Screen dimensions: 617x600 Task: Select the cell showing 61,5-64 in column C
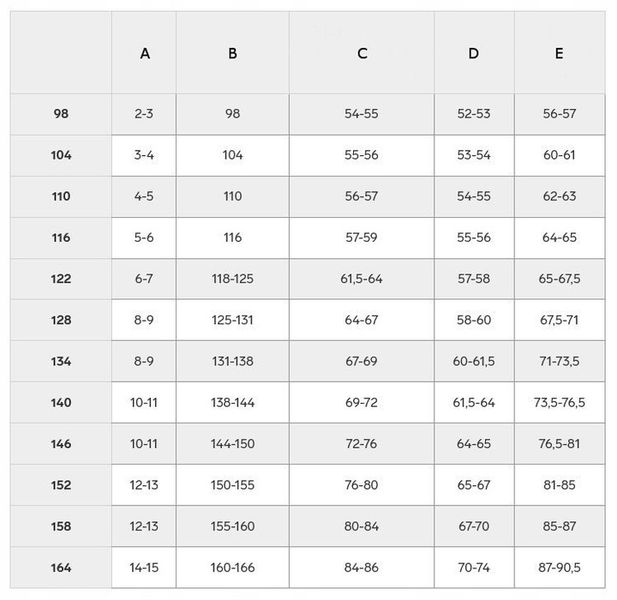pos(362,279)
